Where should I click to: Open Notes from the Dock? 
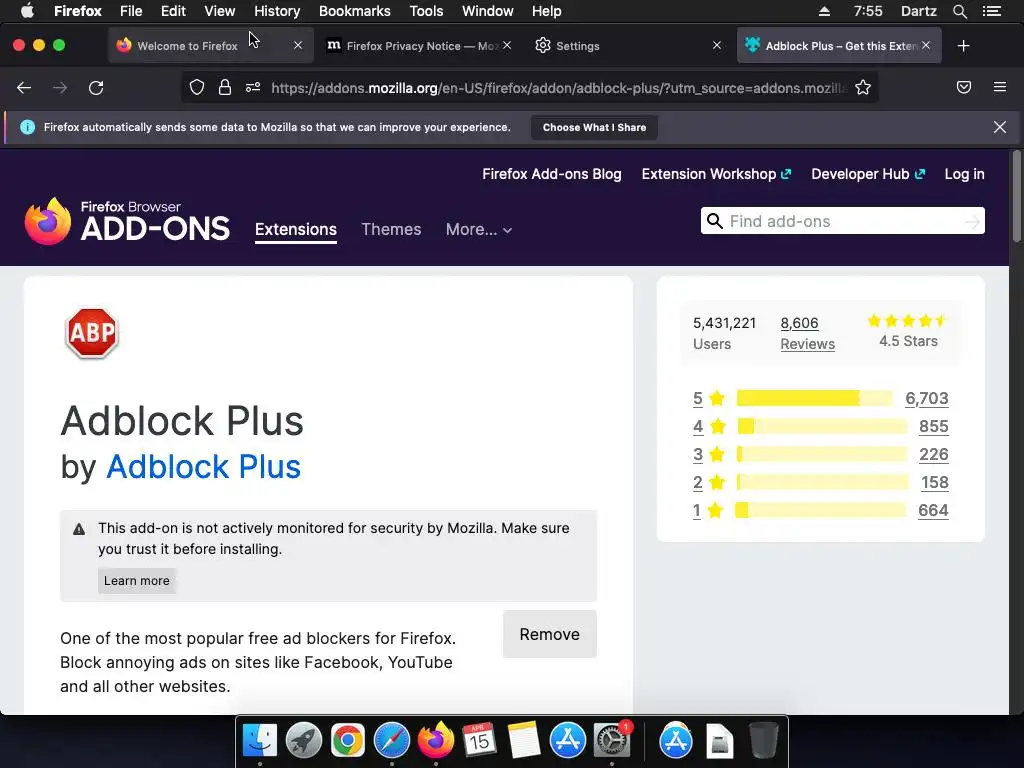pos(524,741)
